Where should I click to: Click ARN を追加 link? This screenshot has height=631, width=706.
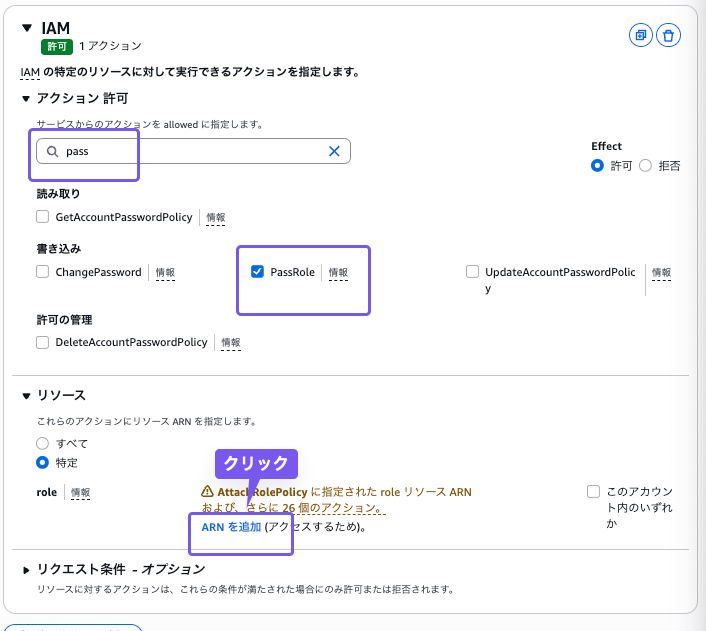[231, 527]
